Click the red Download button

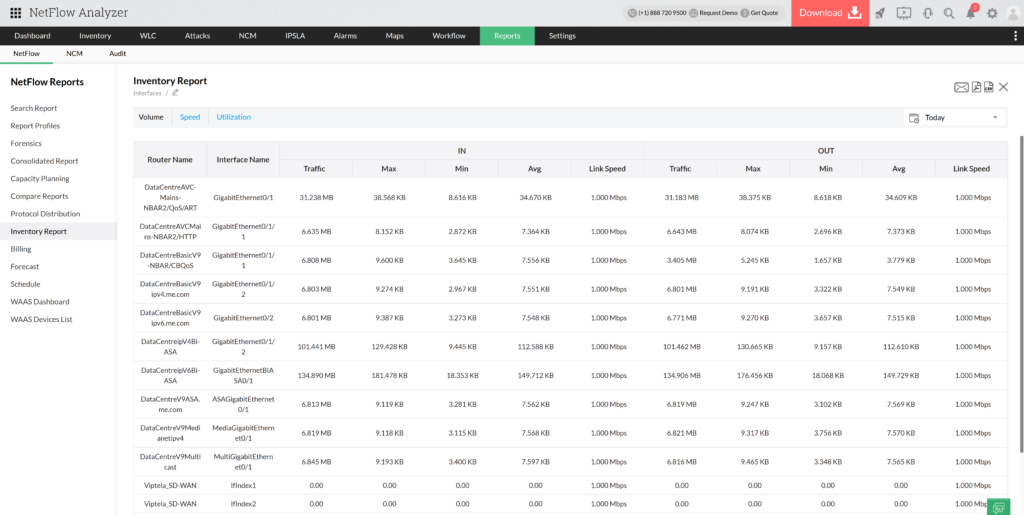[829, 13]
